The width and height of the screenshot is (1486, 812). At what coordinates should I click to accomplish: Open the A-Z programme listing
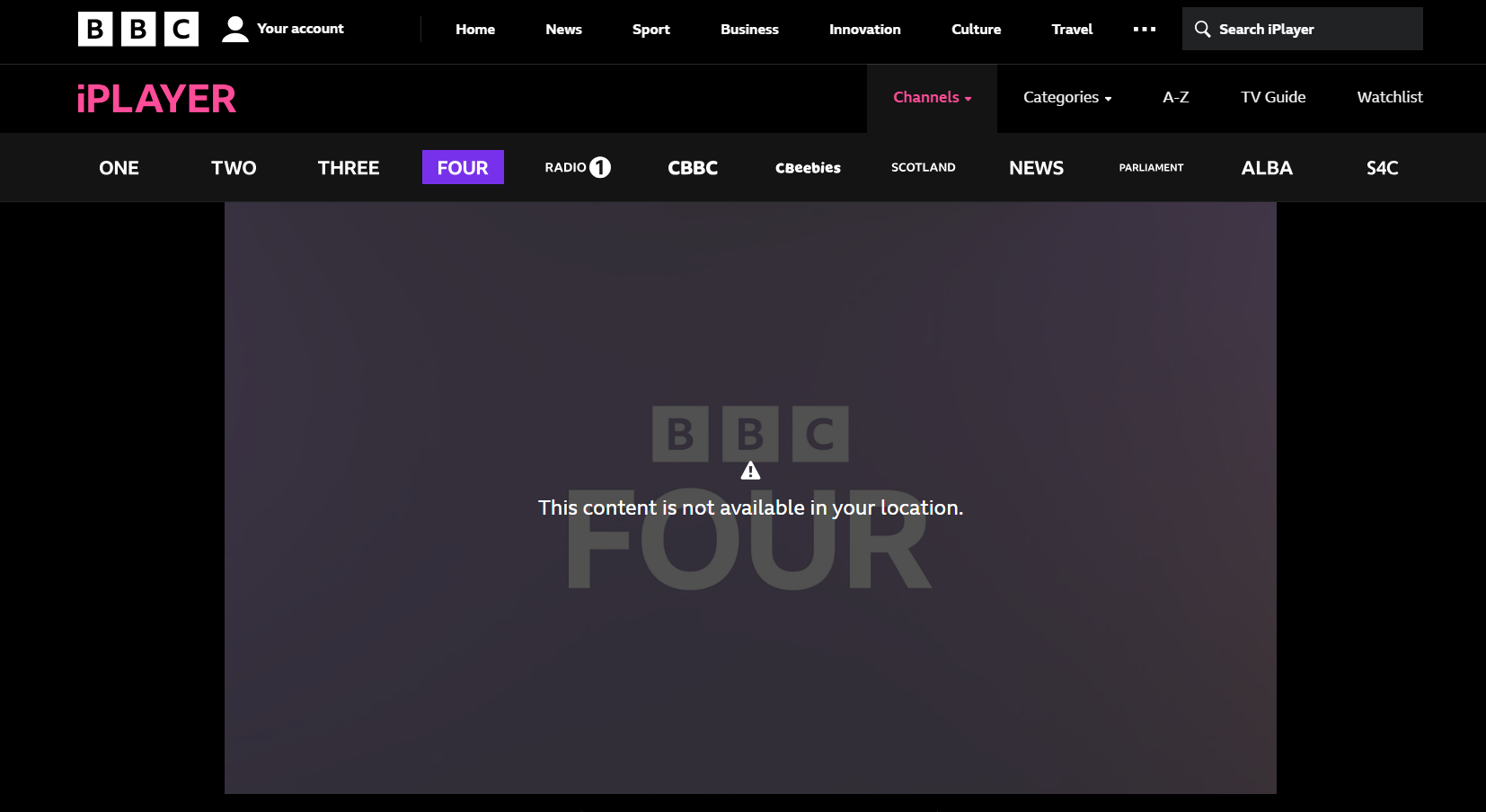coord(1175,97)
